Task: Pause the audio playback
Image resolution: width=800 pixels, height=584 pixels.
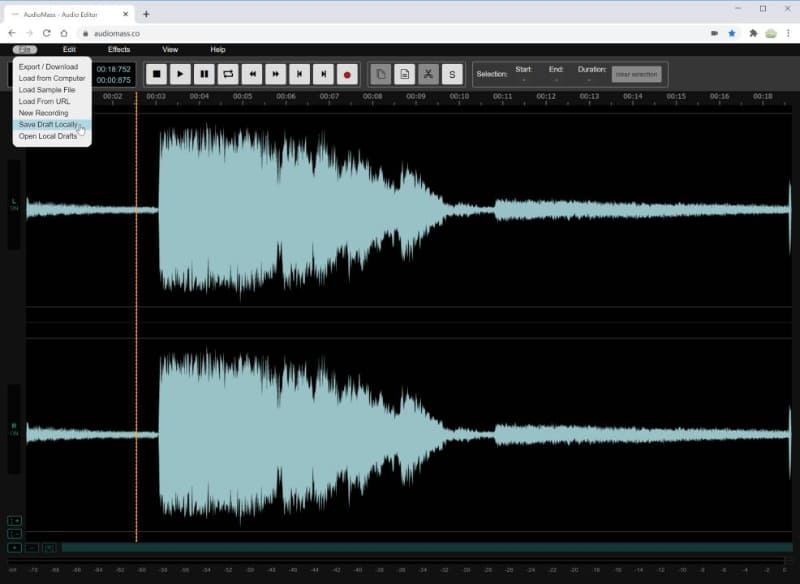Action: click(x=204, y=74)
